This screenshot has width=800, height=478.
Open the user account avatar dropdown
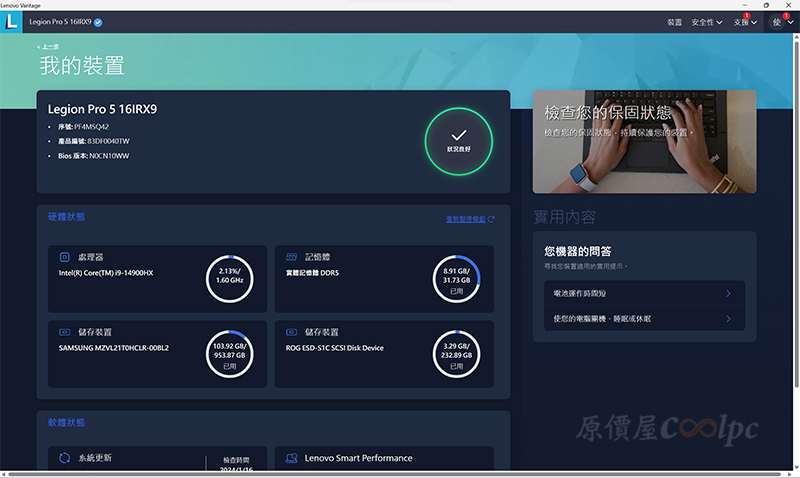[x=781, y=22]
